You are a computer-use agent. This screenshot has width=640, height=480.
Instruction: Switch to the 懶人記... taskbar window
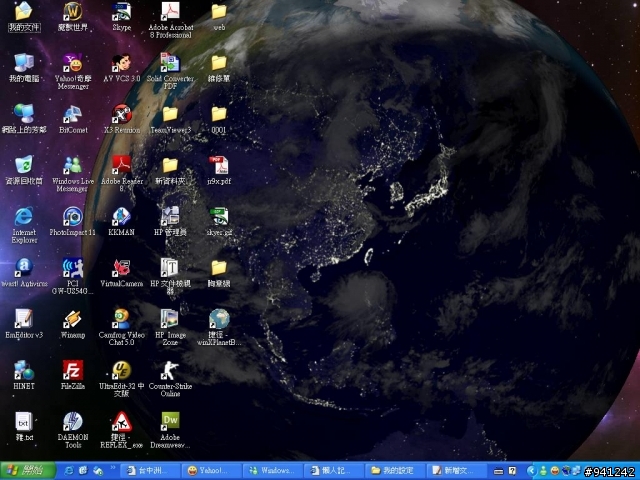(334, 471)
